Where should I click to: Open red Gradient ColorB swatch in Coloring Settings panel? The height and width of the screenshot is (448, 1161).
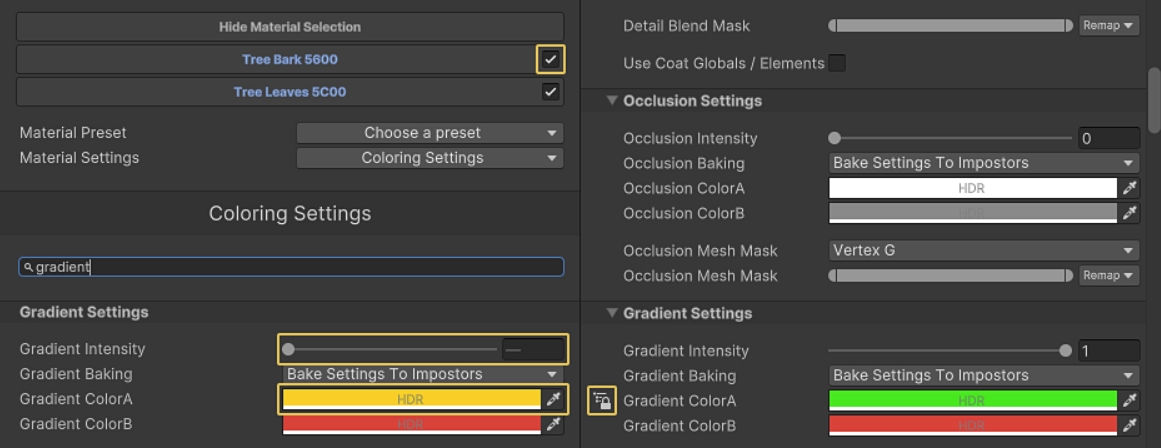[x=412, y=424]
